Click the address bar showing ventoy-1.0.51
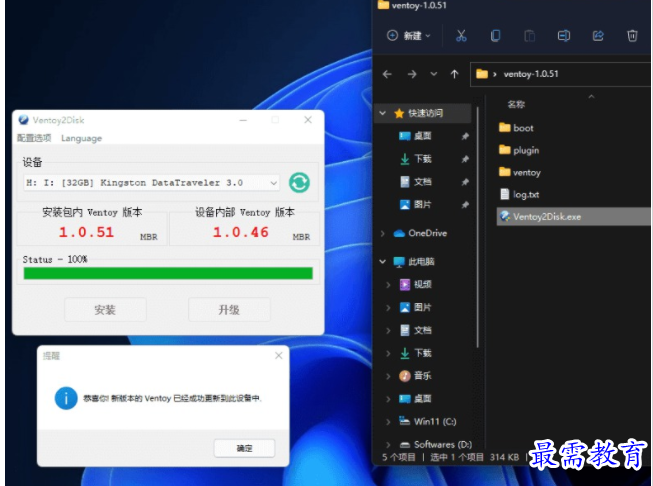The width and height of the screenshot is (653, 486). pos(561,74)
